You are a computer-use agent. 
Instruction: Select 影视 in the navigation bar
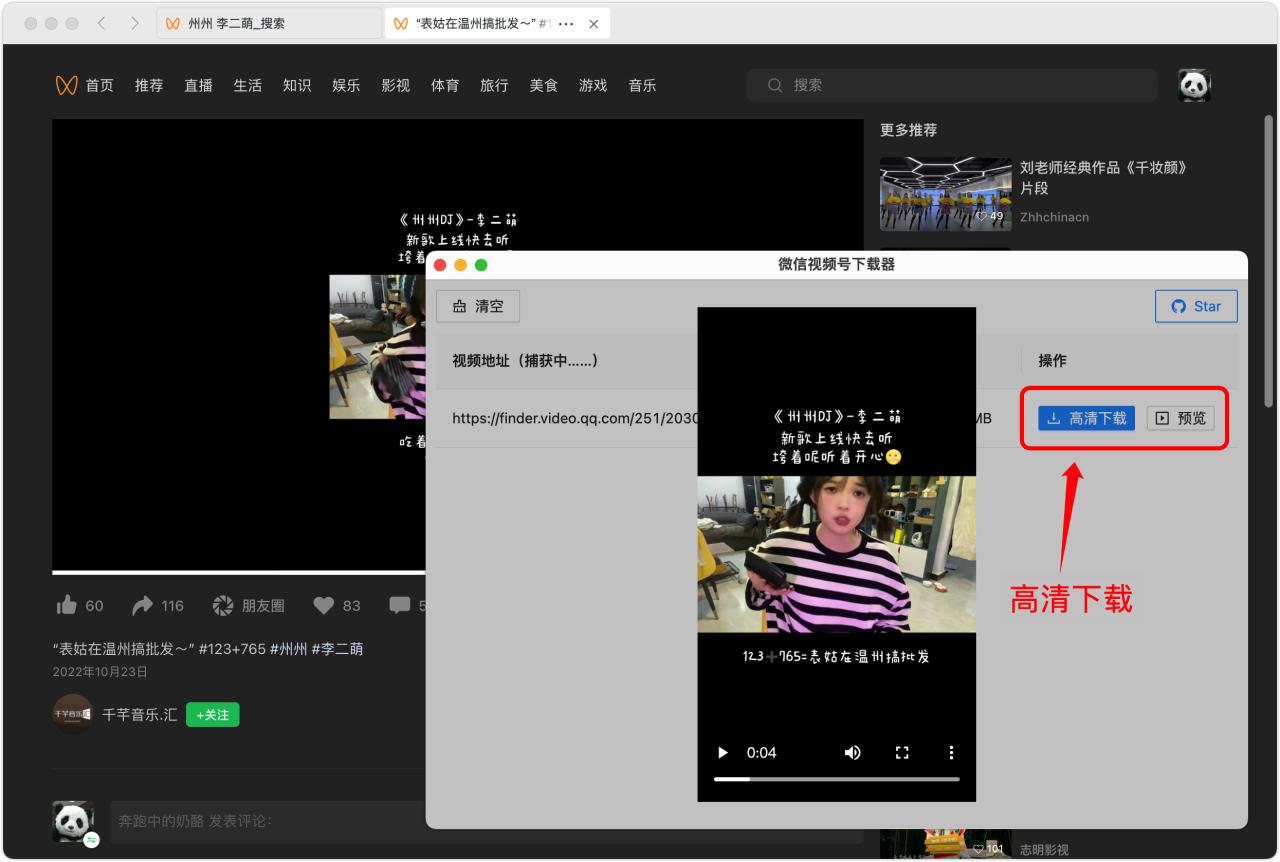tap(395, 86)
